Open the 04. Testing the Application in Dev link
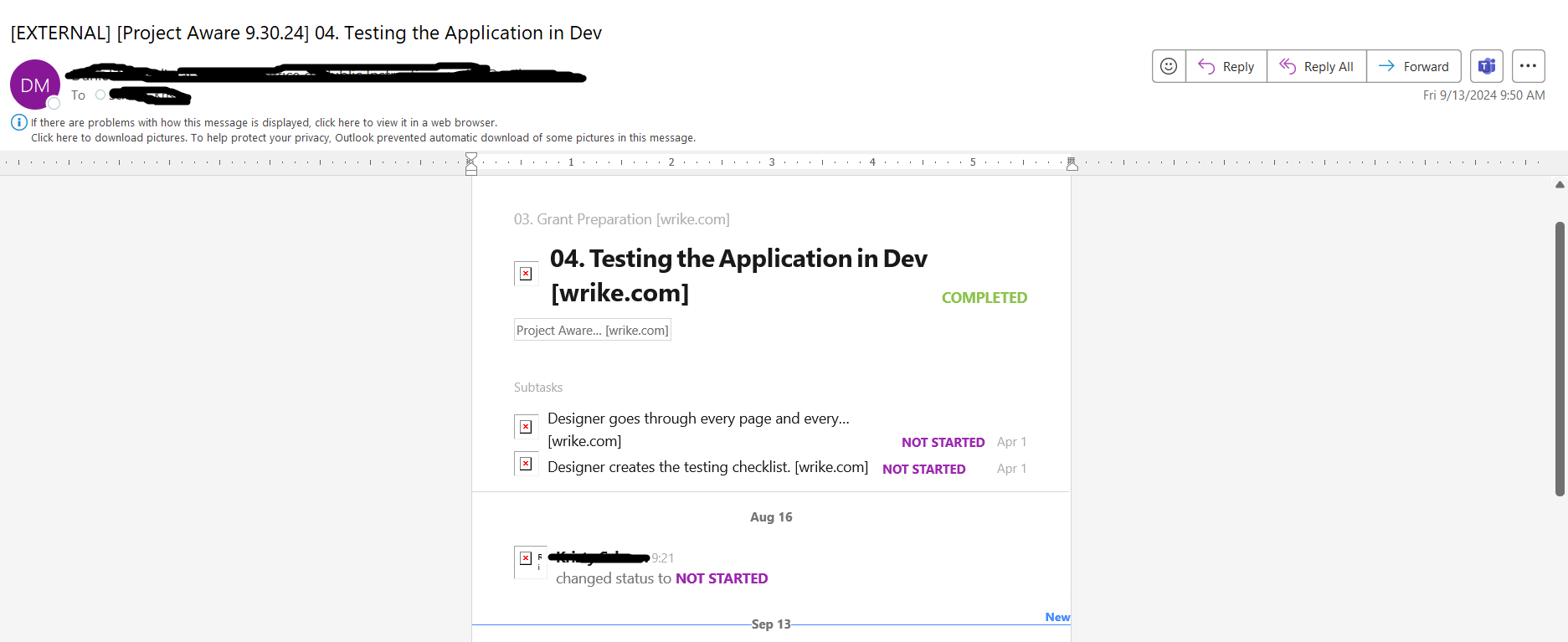This screenshot has height=642, width=1568. tap(738, 275)
